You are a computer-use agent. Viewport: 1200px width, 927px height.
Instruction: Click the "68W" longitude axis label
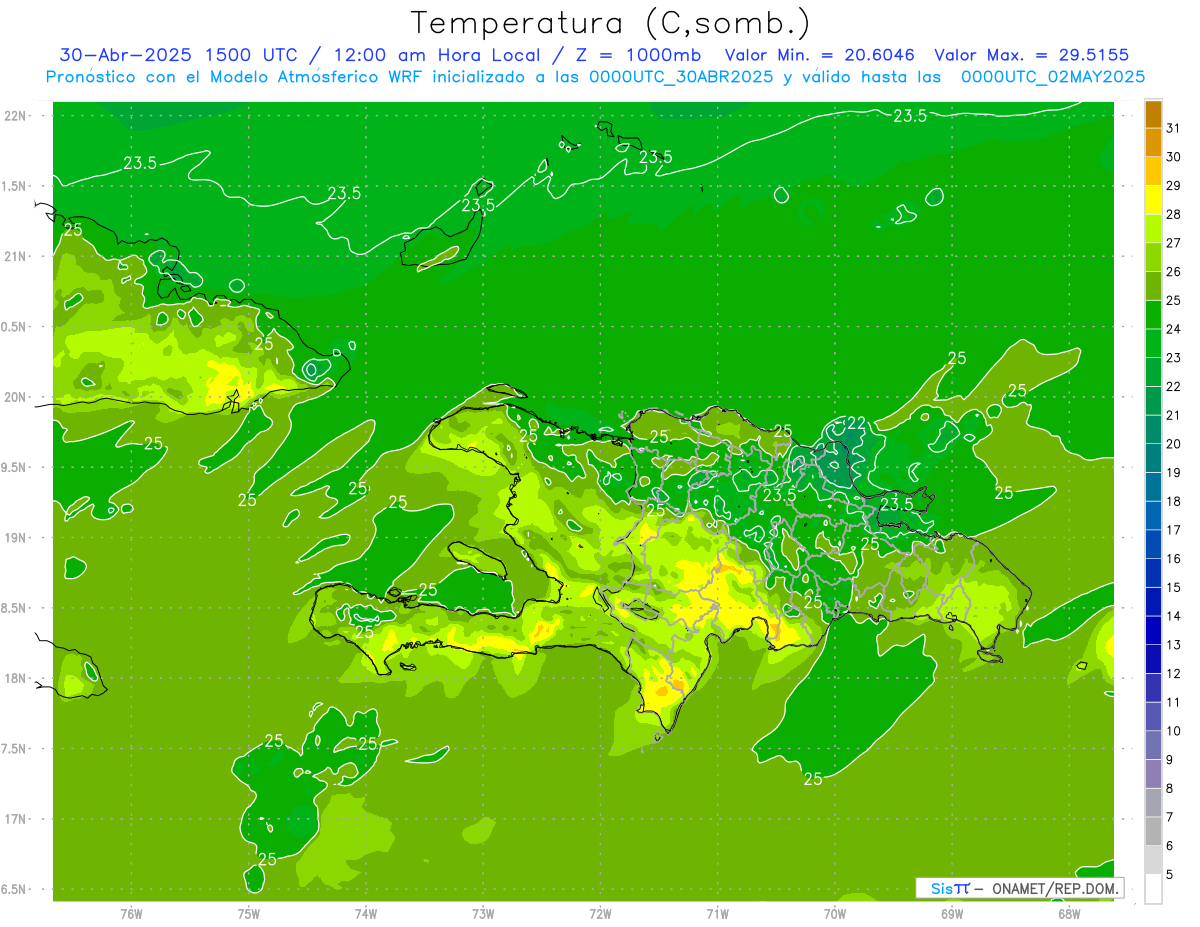tap(1069, 914)
